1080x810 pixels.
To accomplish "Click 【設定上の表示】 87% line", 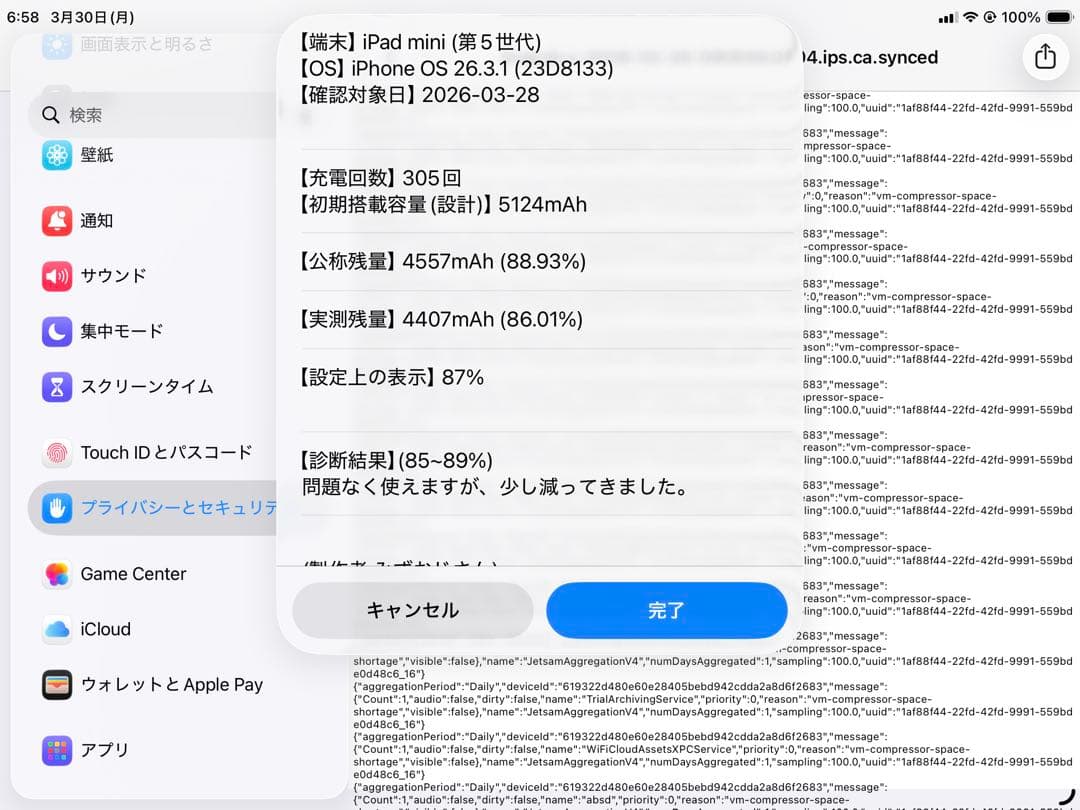I will [x=391, y=377].
